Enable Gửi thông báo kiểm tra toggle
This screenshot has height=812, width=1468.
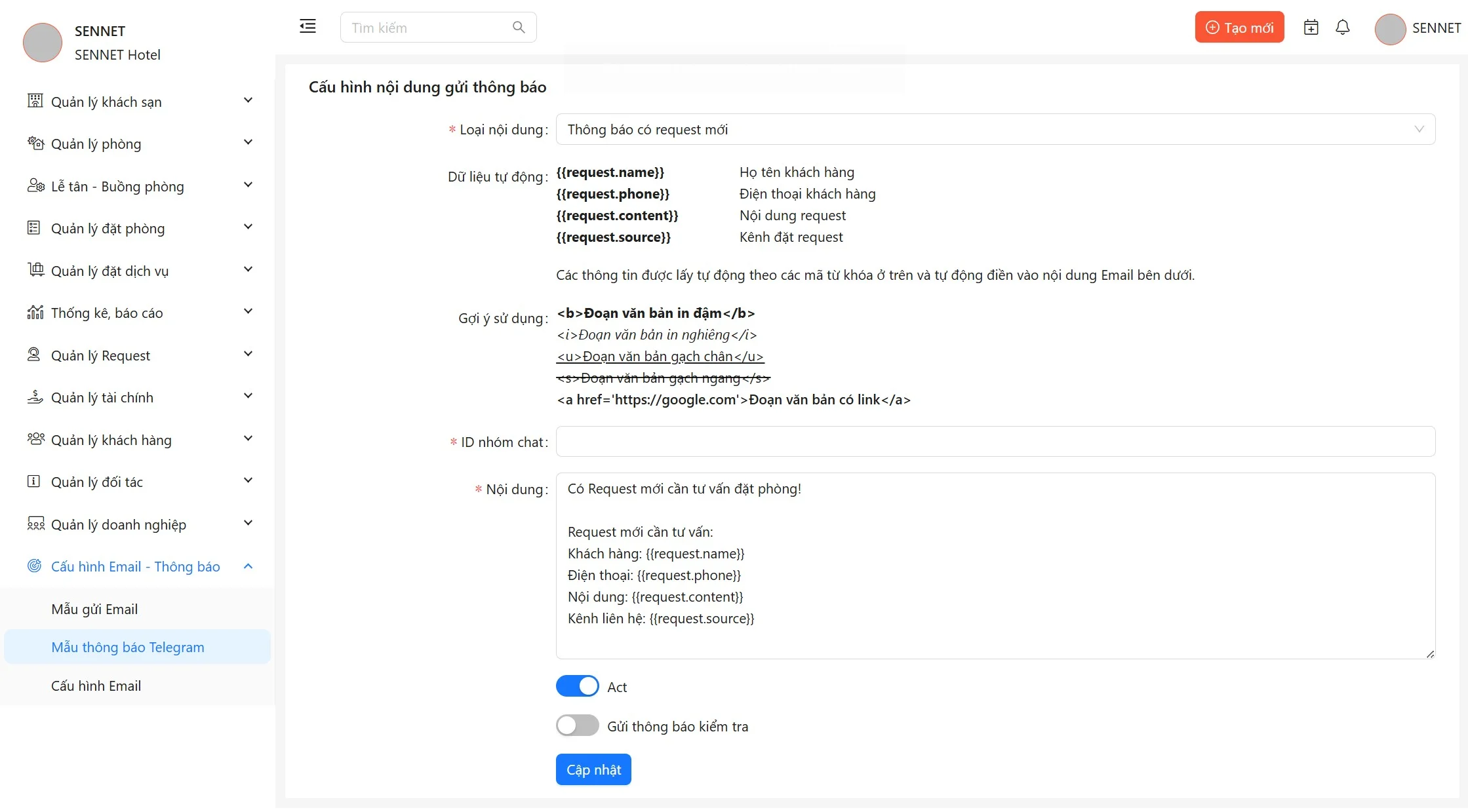click(577, 725)
